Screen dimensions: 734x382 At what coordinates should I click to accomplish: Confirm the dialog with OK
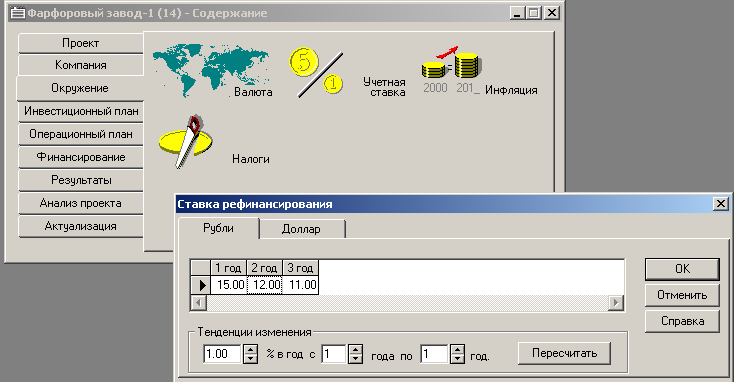(682, 269)
